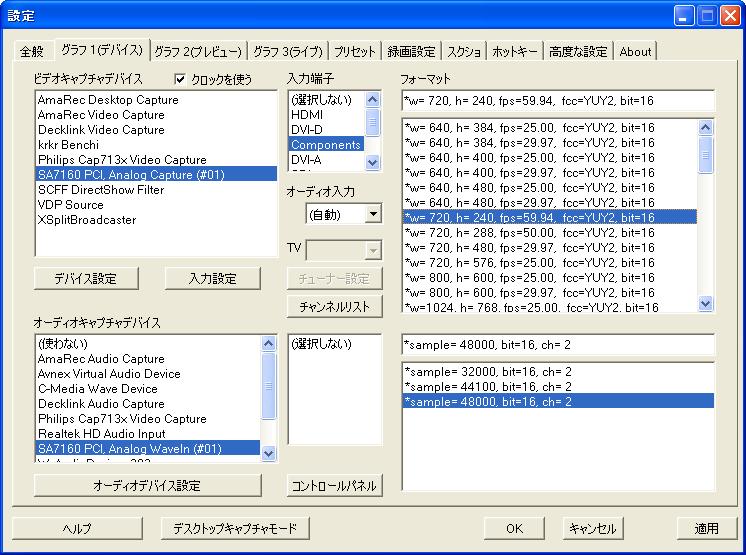Image resolution: width=746 pixels, height=555 pixels.
Task: Click down arrow of format list scrollbar
Action: coord(706,303)
